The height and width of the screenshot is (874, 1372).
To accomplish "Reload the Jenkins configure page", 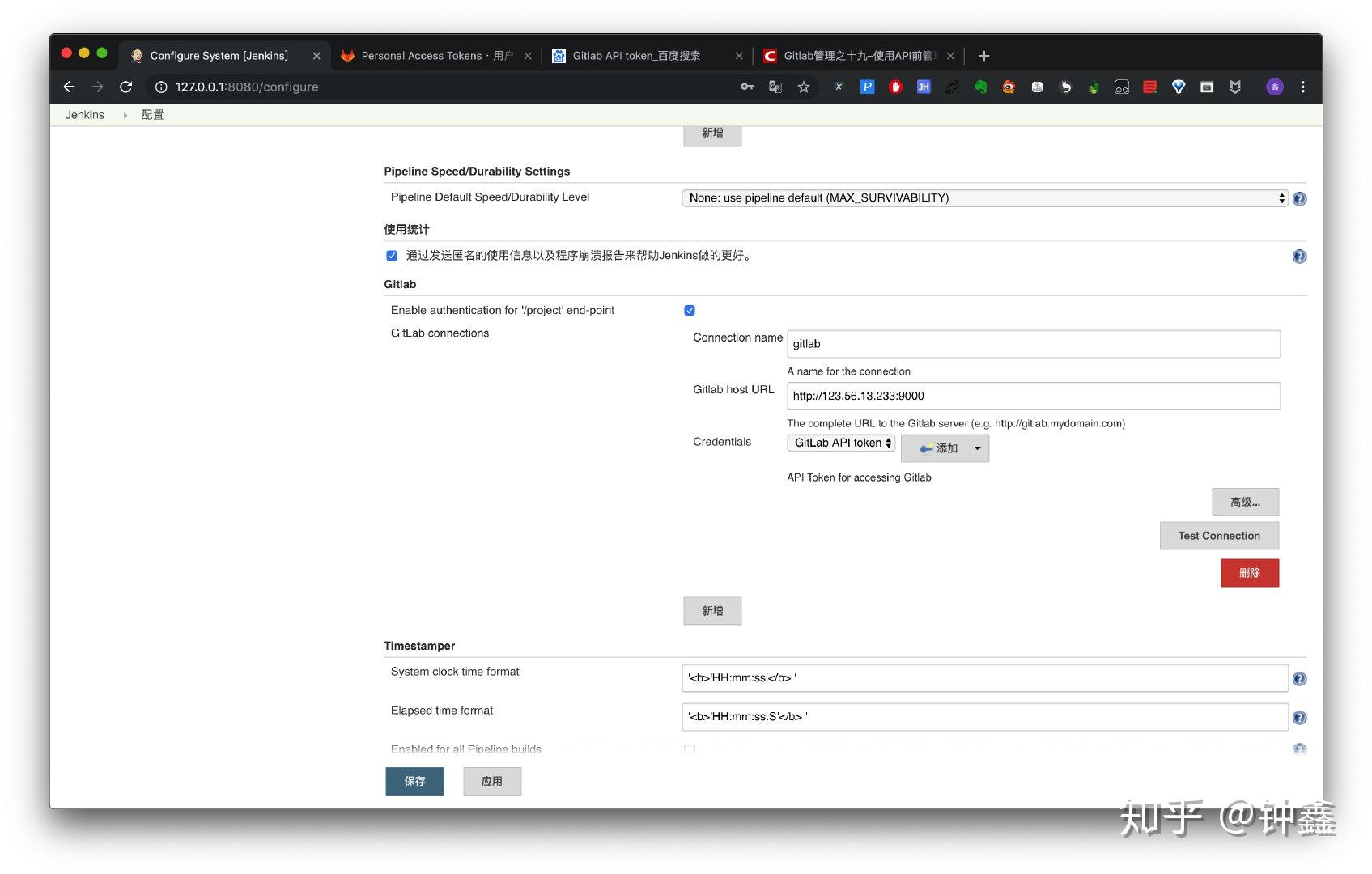I will 125,87.
